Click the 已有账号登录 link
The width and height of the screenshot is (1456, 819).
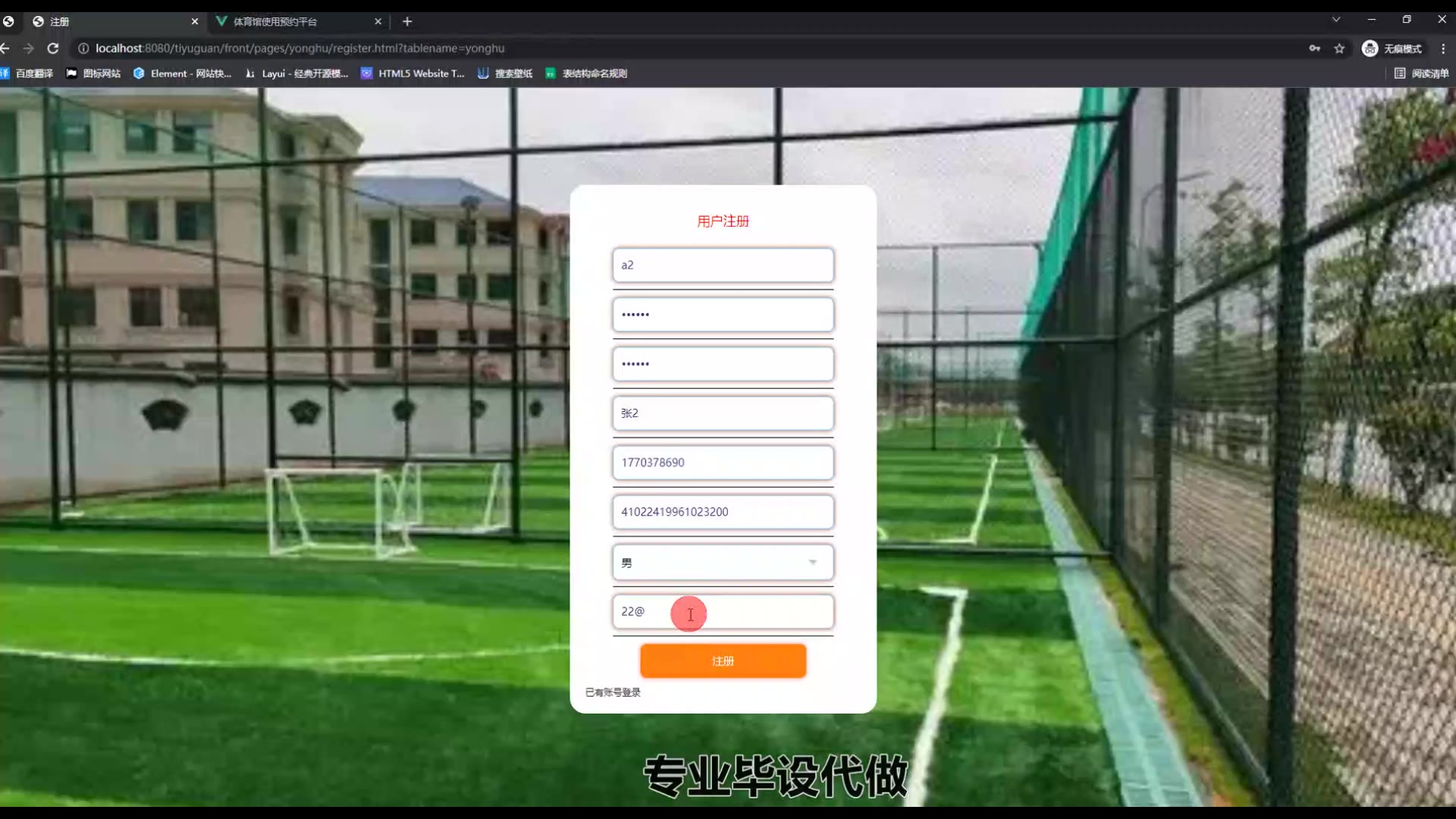[x=613, y=692]
